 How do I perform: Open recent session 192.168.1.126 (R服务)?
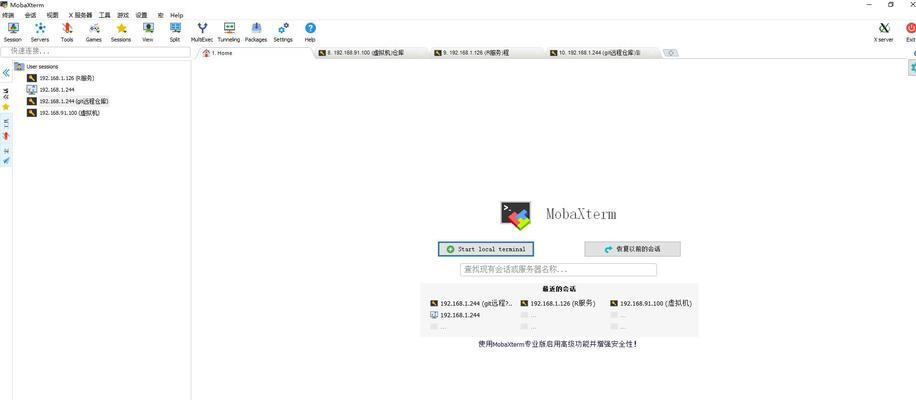558,304
